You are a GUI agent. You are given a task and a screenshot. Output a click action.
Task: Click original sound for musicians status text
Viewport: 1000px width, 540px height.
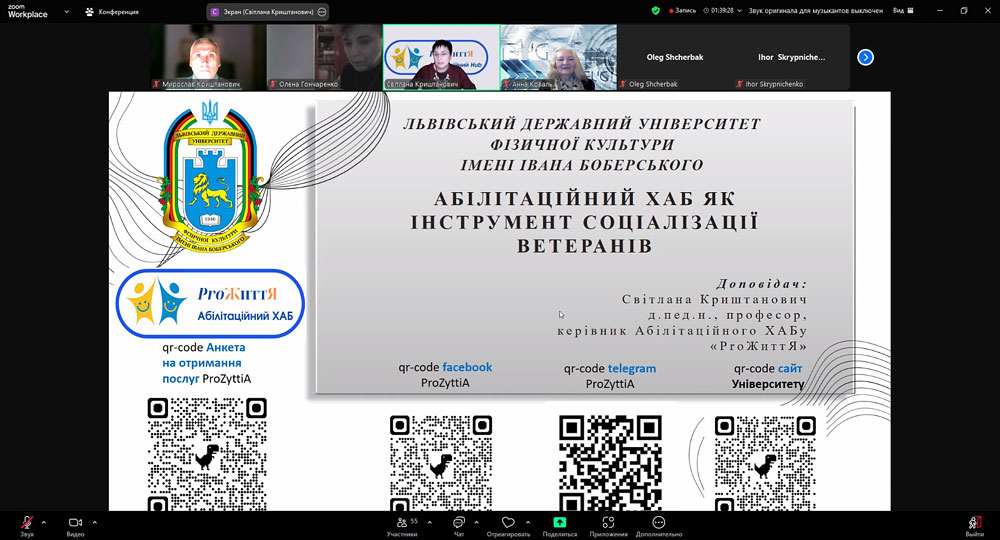(816, 11)
